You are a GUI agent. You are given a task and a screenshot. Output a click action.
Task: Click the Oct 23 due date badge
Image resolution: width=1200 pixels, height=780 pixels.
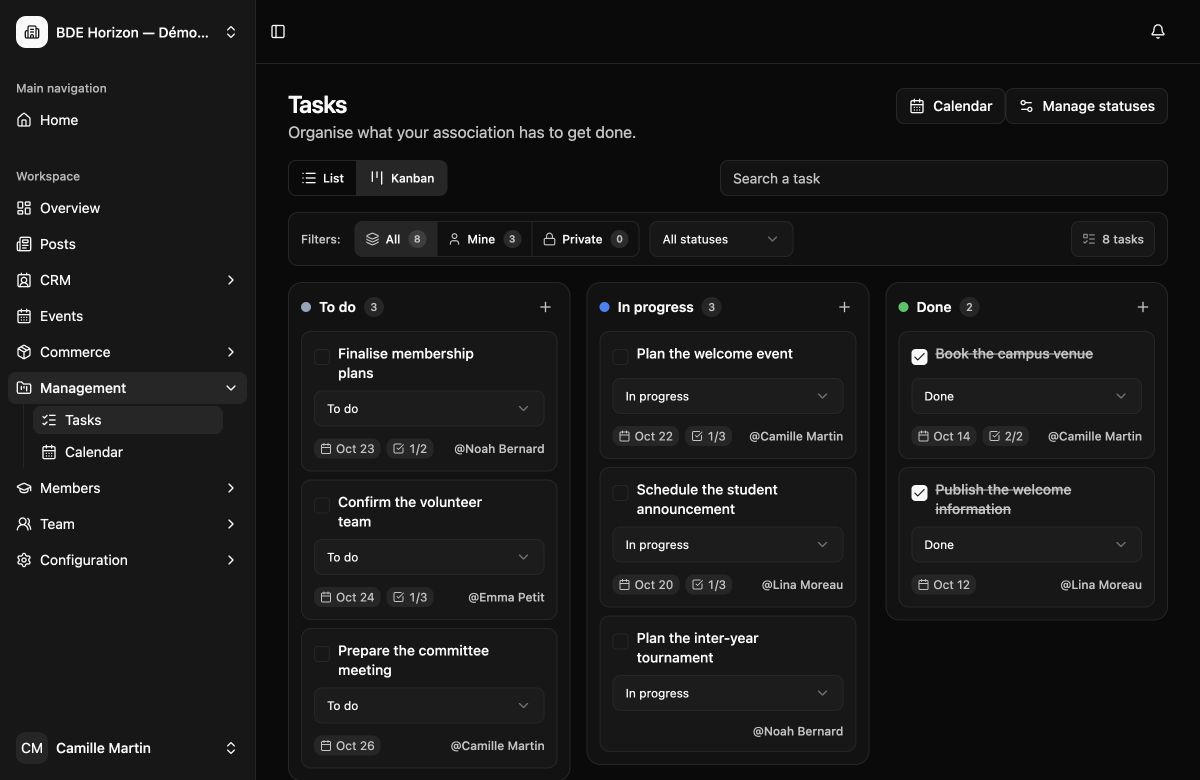pos(347,449)
